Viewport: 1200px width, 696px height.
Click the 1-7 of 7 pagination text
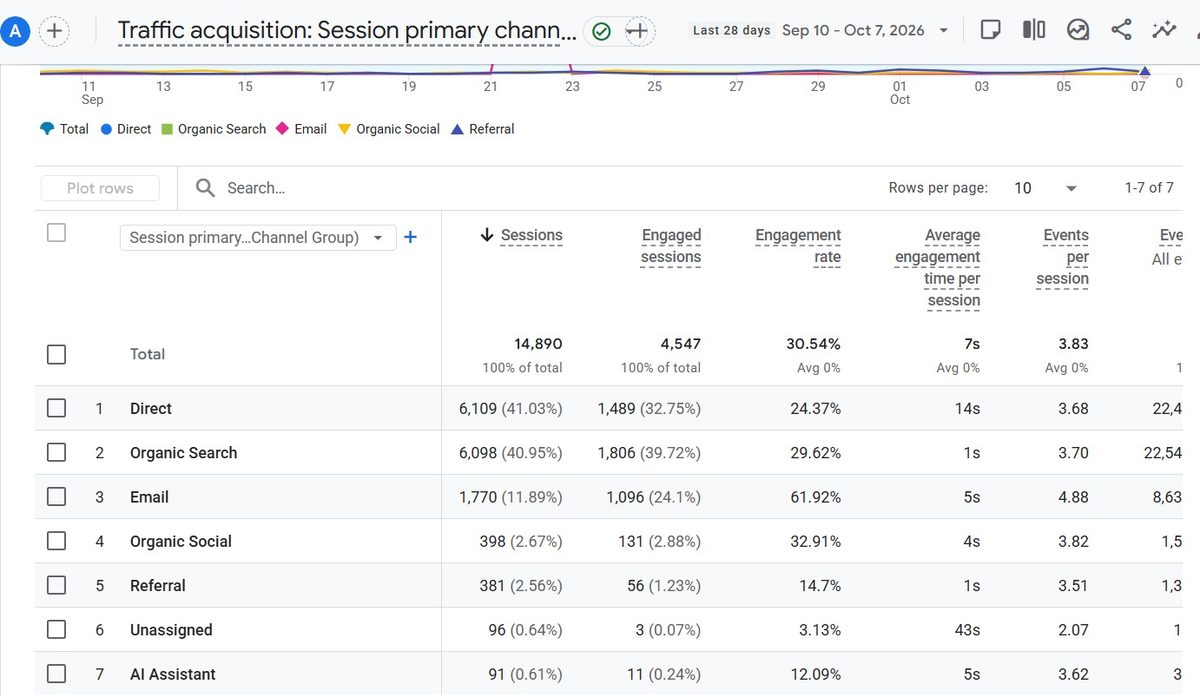point(1149,188)
